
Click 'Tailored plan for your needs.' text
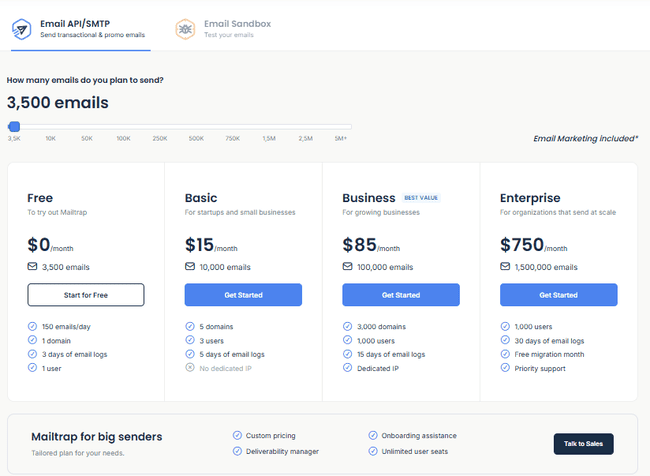(x=78, y=453)
